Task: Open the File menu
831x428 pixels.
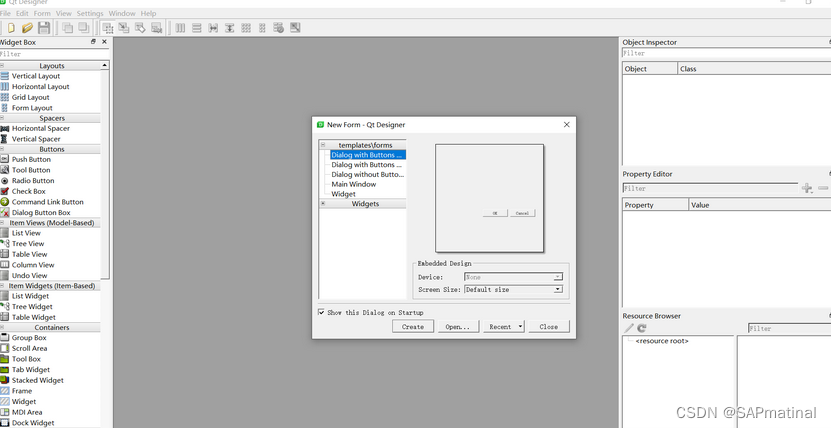Action: pos(5,13)
